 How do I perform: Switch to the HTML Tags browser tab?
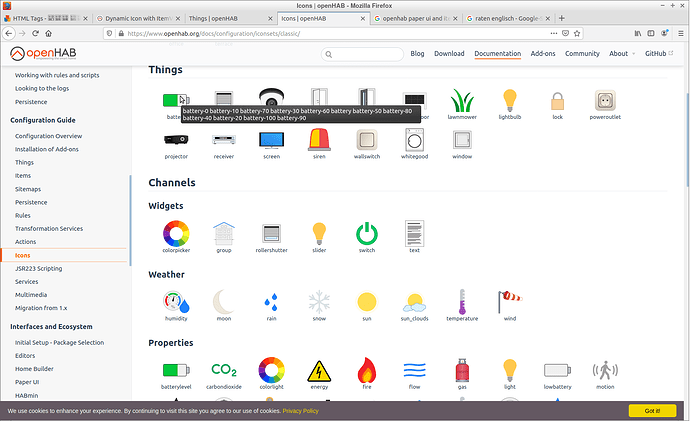pyautogui.click(x=46, y=18)
